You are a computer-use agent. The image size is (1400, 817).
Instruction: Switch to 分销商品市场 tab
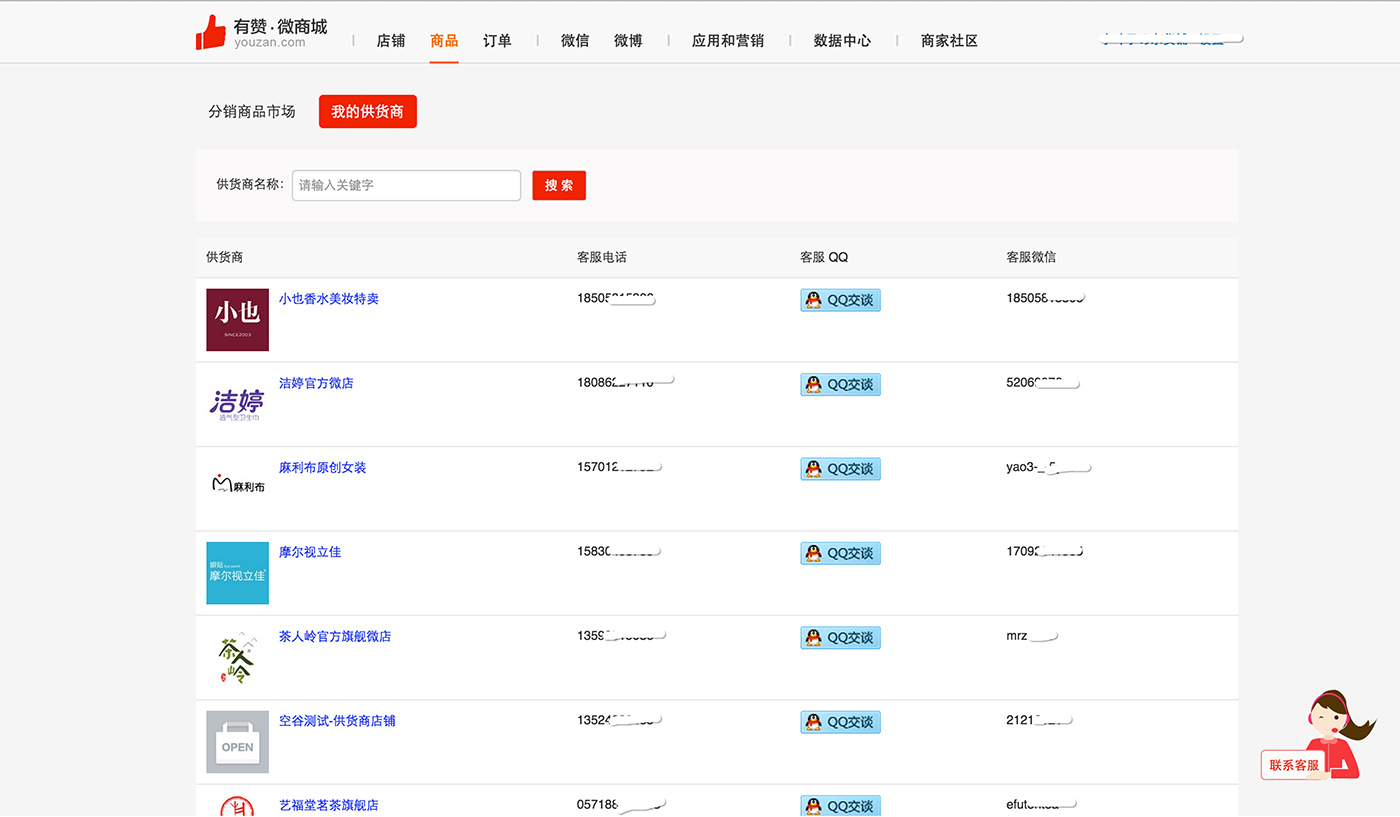coord(252,112)
